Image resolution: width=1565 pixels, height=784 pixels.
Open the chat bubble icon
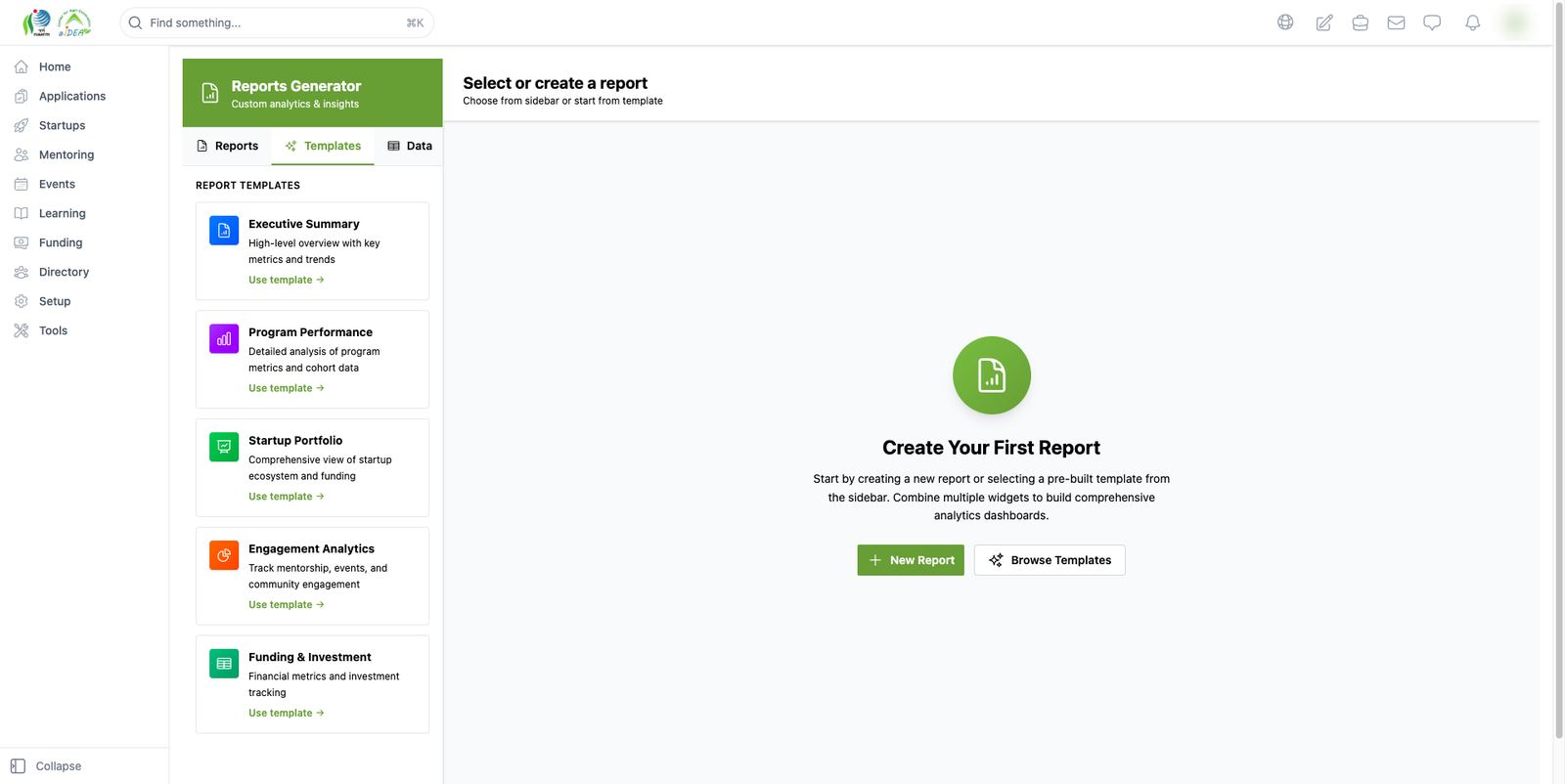click(1432, 22)
